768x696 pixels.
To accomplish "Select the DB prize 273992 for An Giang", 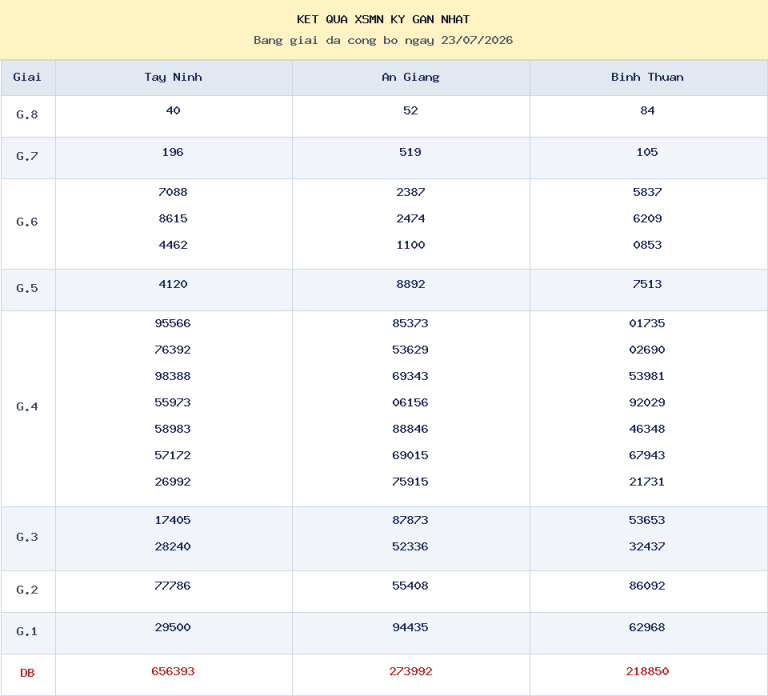I will click(410, 671).
